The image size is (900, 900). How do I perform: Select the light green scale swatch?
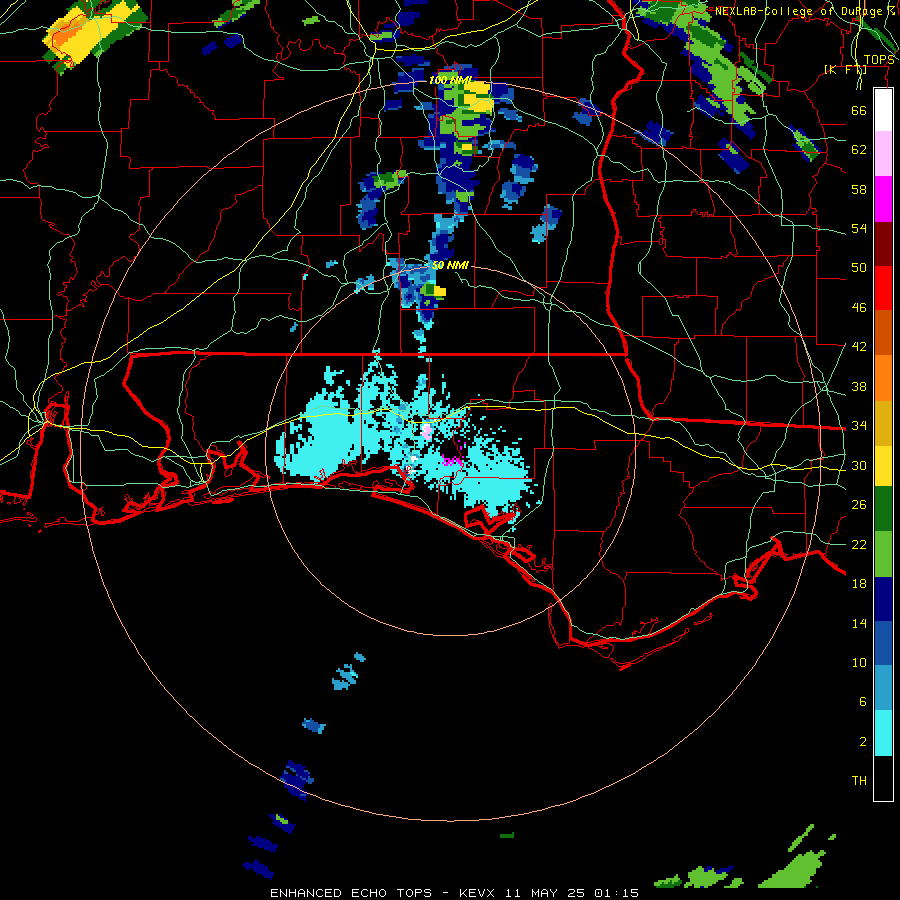coord(883,554)
